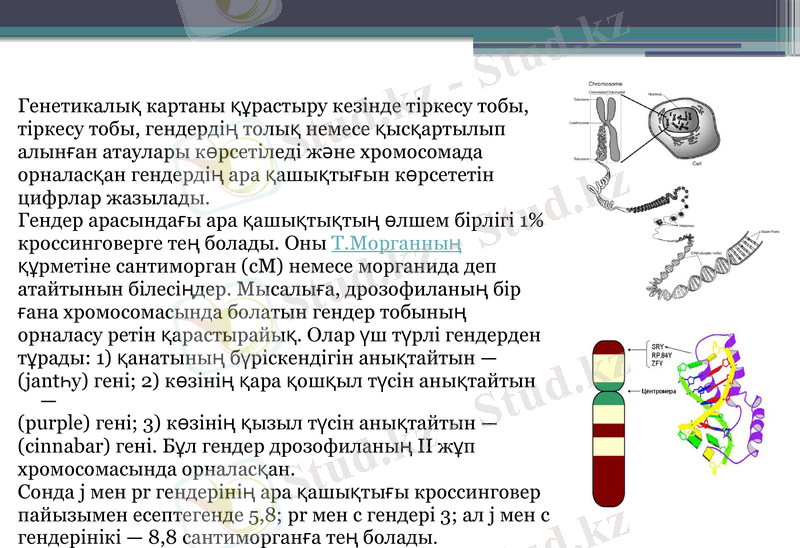Select the colored Y chromosome bar image
This screenshot has height=548, width=800.
[608, 424]
